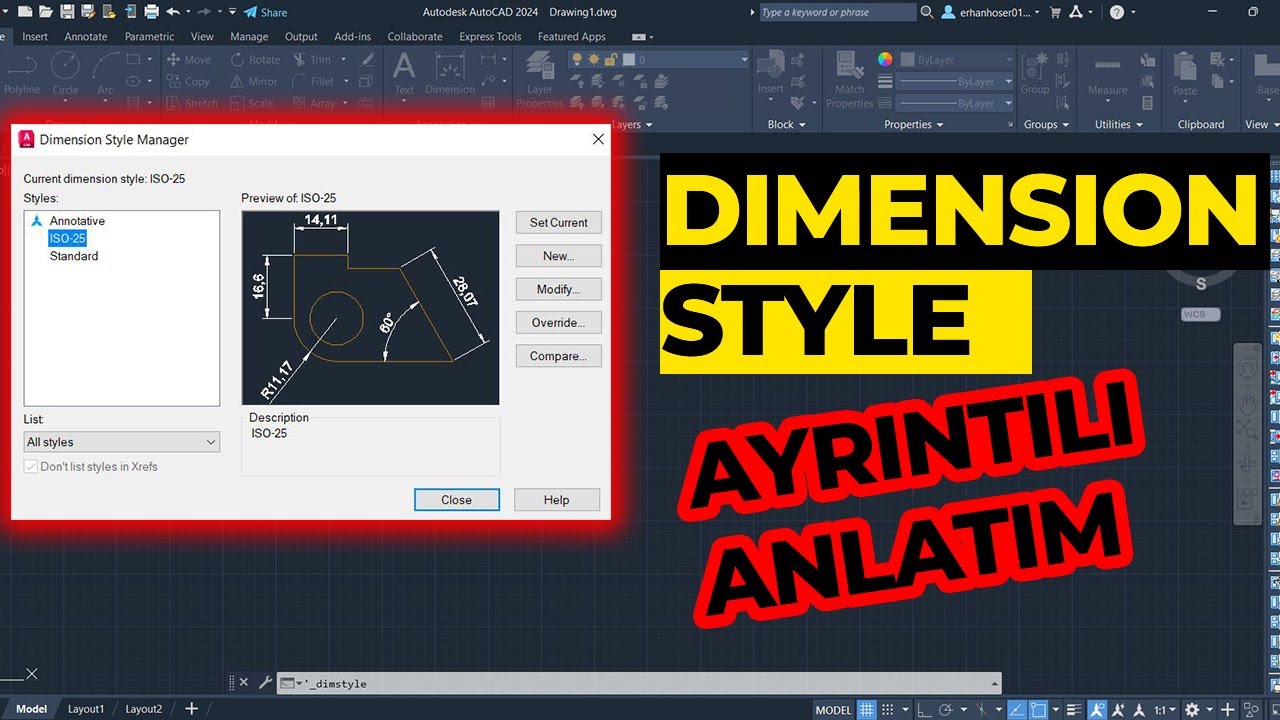
Task: Click the Compare... button
Action: 559,356
